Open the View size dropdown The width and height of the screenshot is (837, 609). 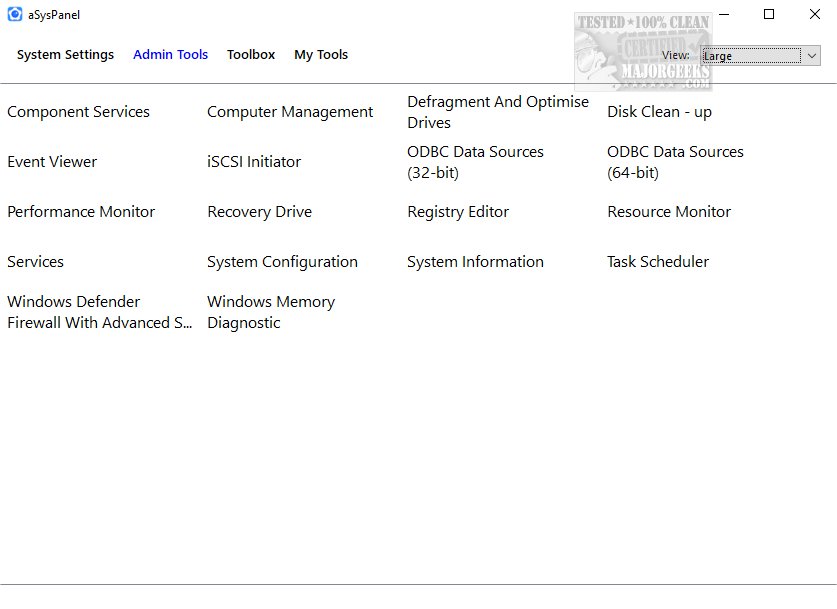(x=760, y=56)
